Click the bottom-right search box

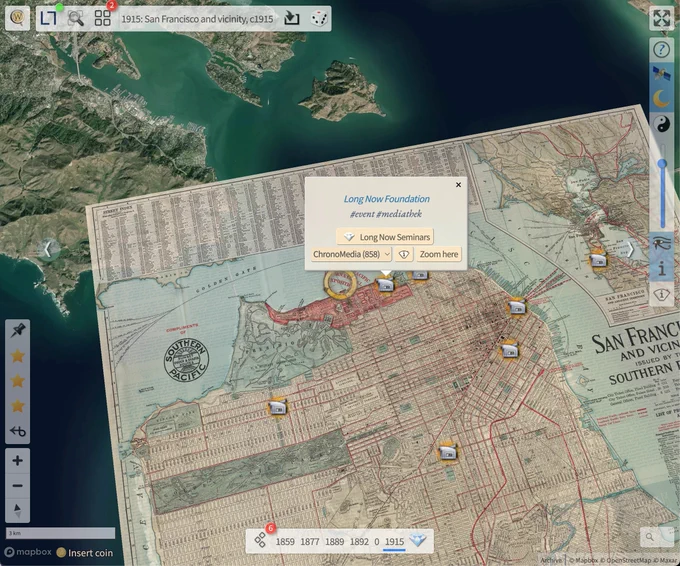coord(657,537)
